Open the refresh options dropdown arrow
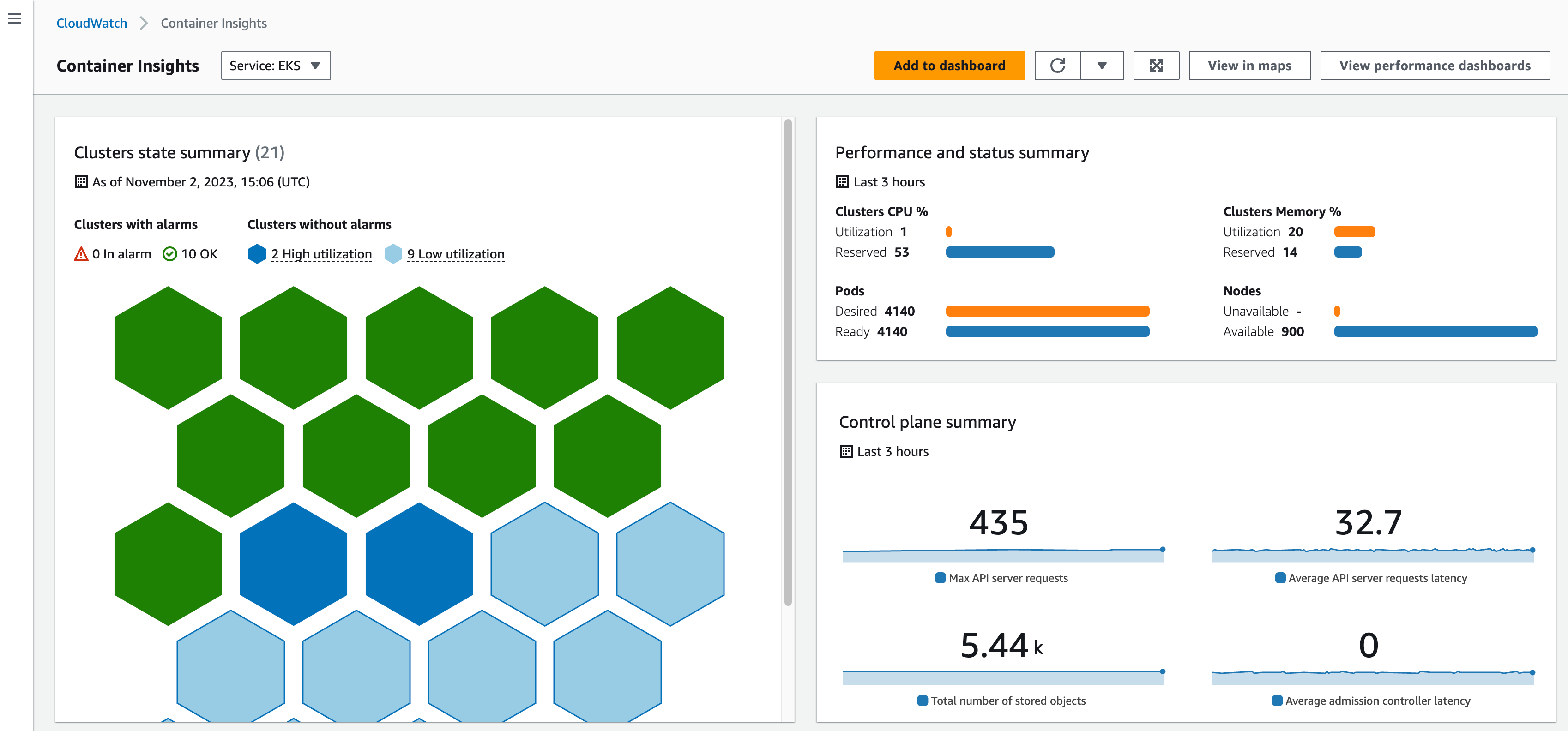 [1102, 65]
